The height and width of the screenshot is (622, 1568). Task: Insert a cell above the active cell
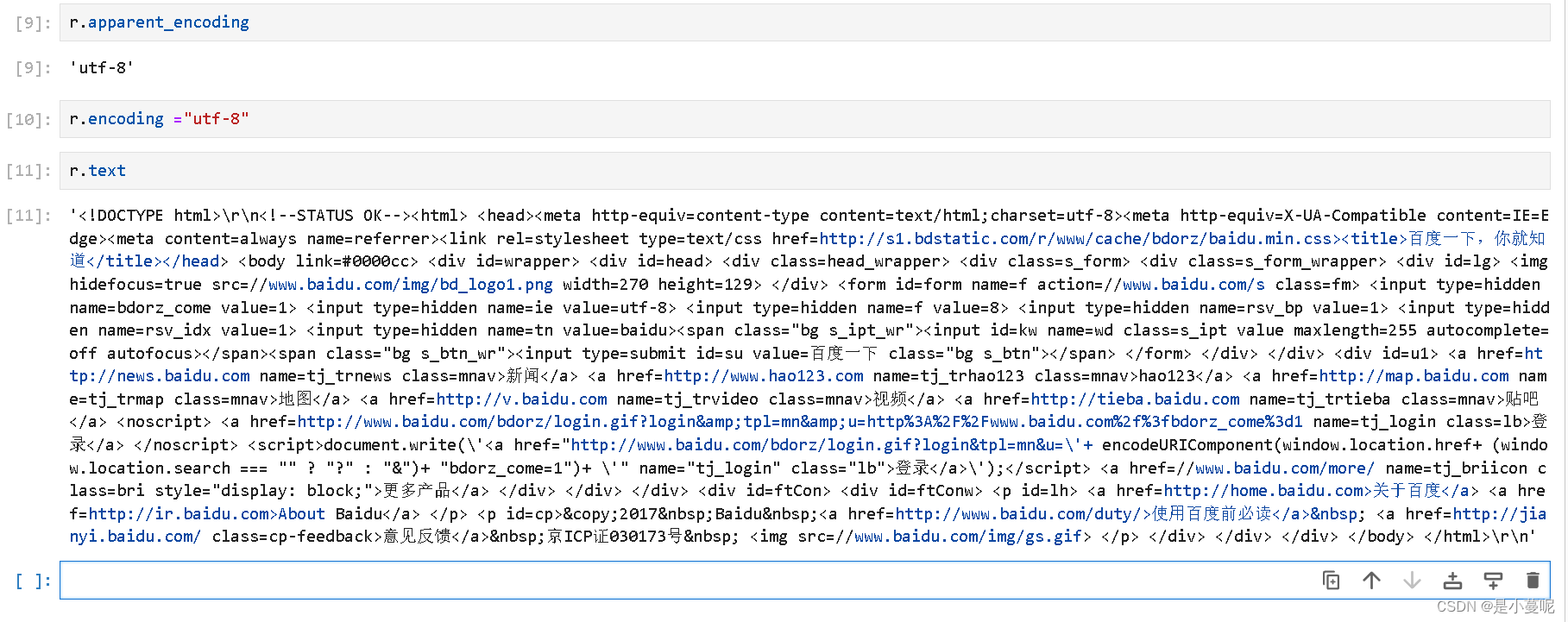tap(1452, 581)
